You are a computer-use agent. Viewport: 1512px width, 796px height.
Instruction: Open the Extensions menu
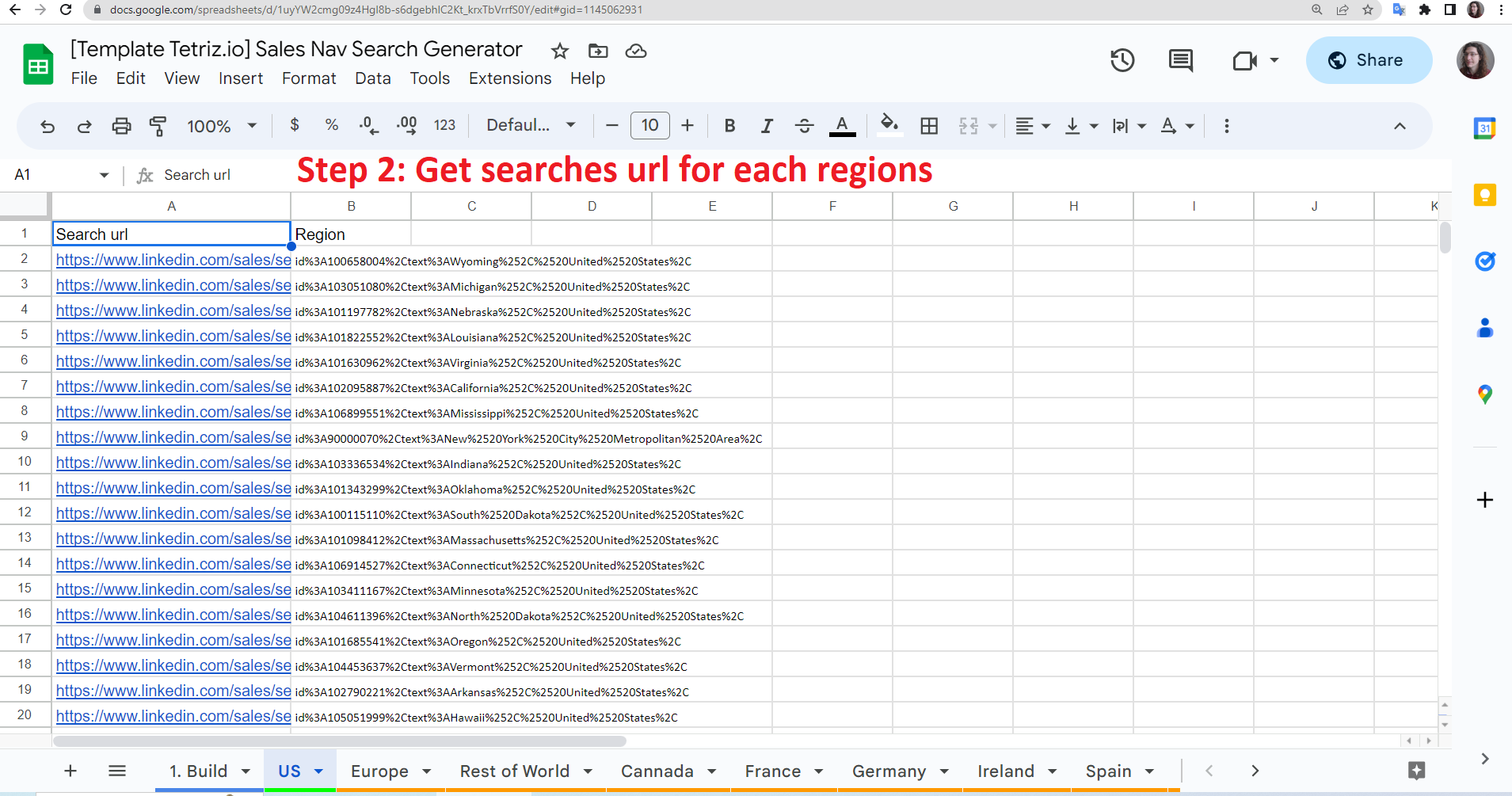click(x=510, y=78)
